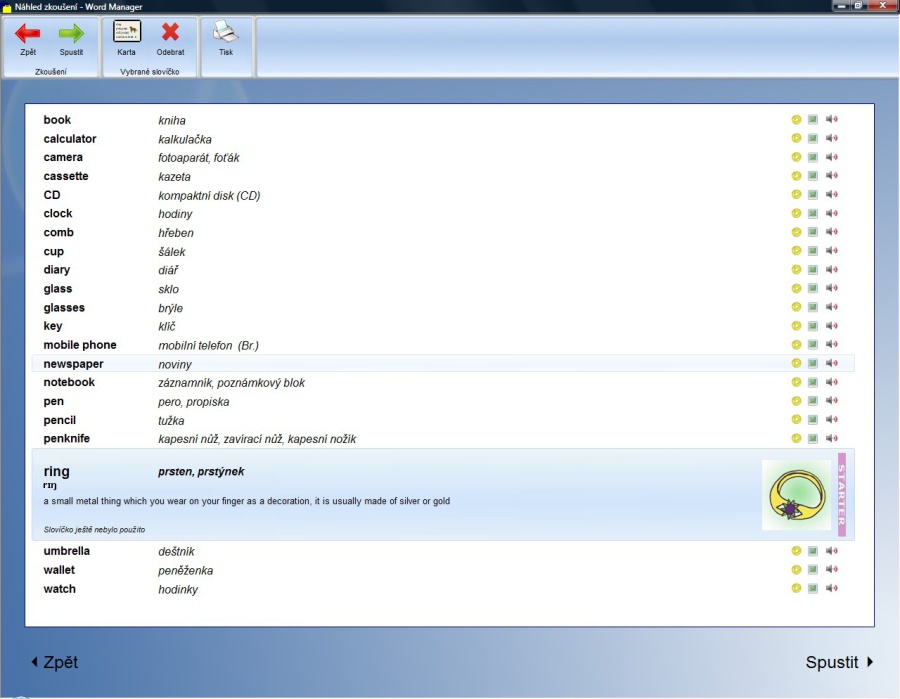Play speaker pronunciation for 'umbrella'

pos(831,551)
